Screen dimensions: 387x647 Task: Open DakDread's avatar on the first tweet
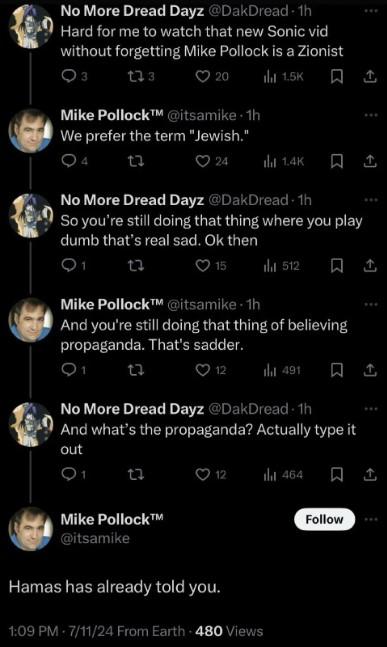click(x=31, y=26)
